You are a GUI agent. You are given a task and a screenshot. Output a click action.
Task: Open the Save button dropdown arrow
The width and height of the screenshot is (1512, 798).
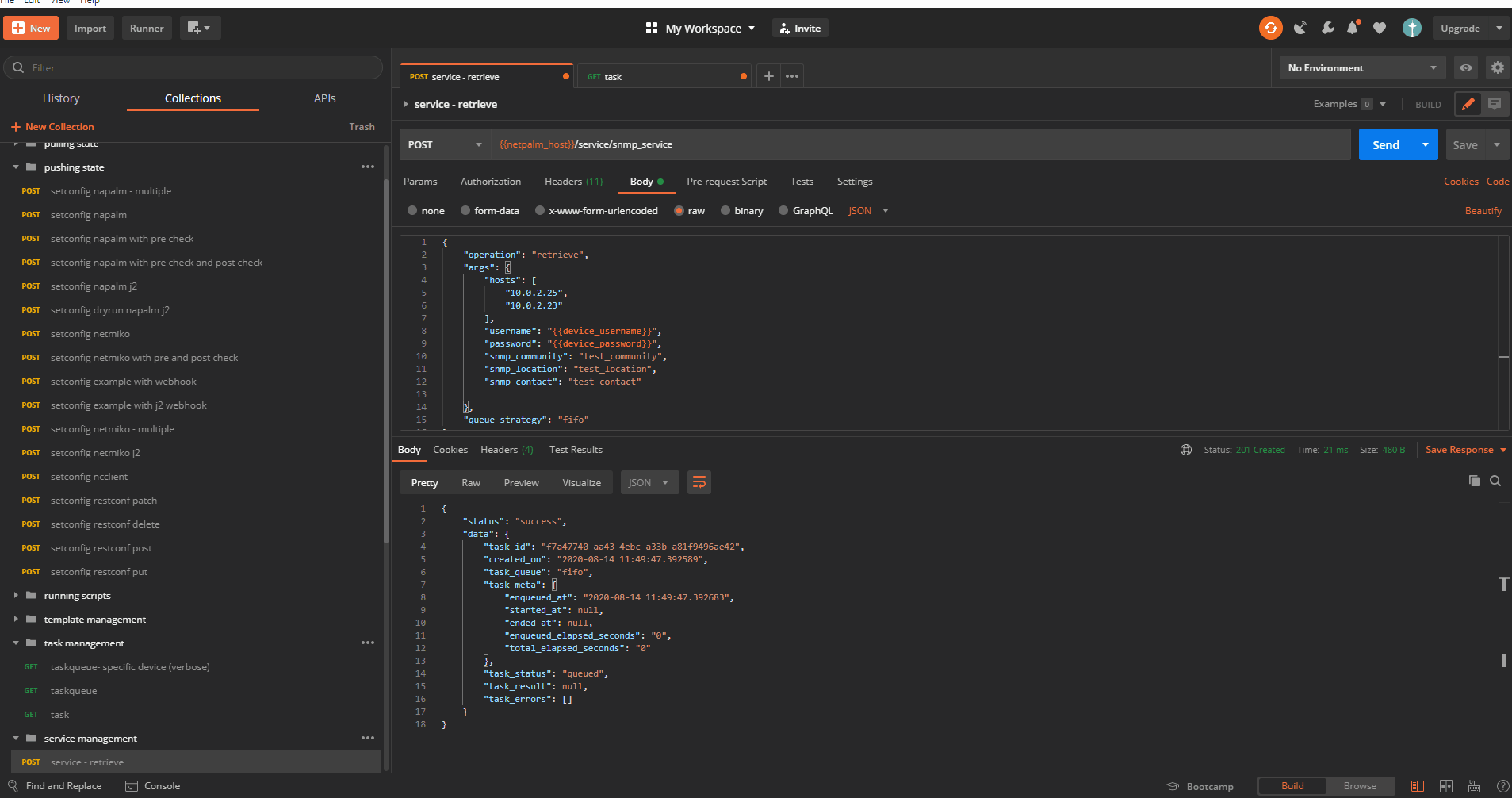tap(1497, 144)
